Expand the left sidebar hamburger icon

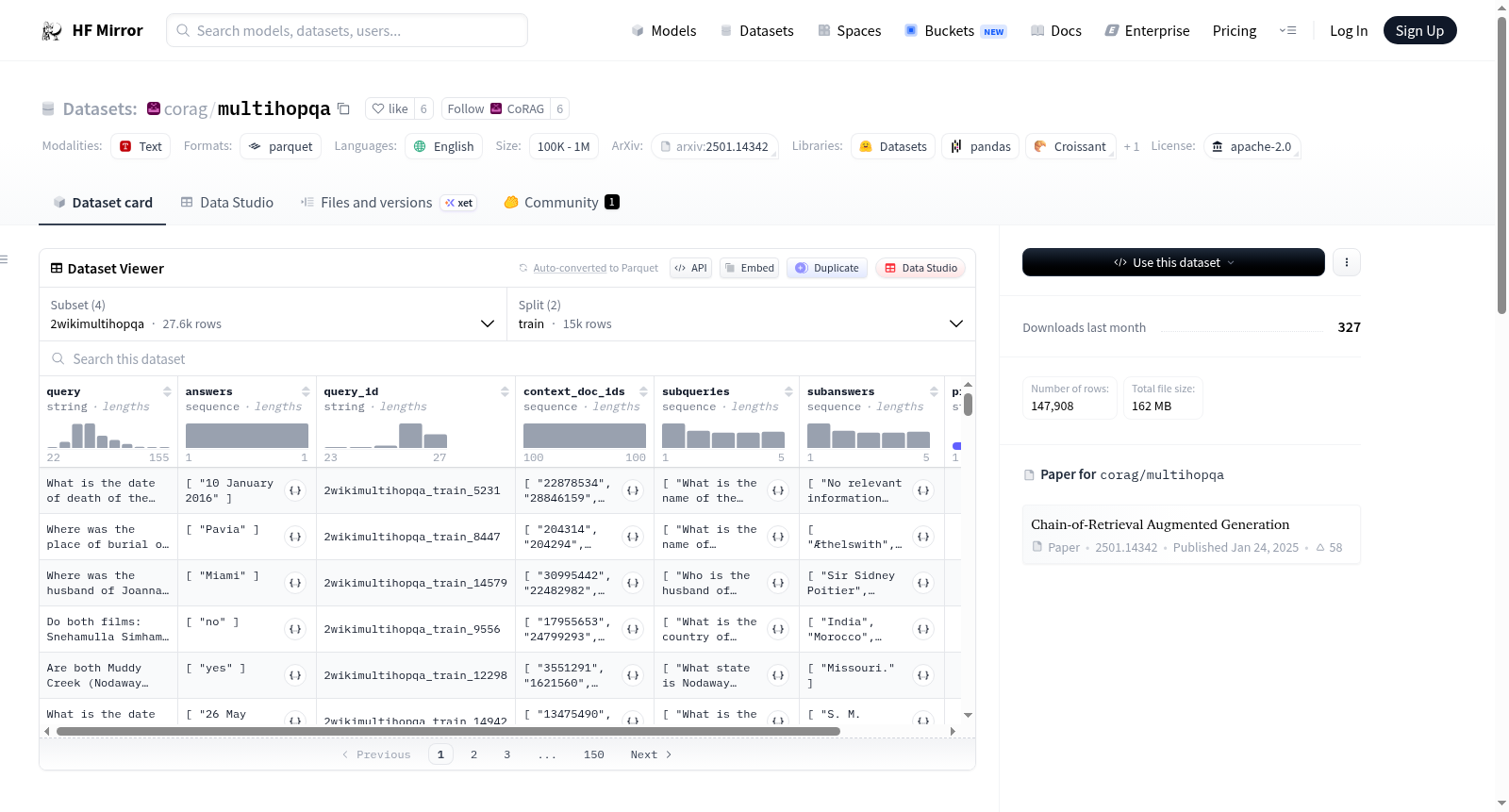click(4, 259)
